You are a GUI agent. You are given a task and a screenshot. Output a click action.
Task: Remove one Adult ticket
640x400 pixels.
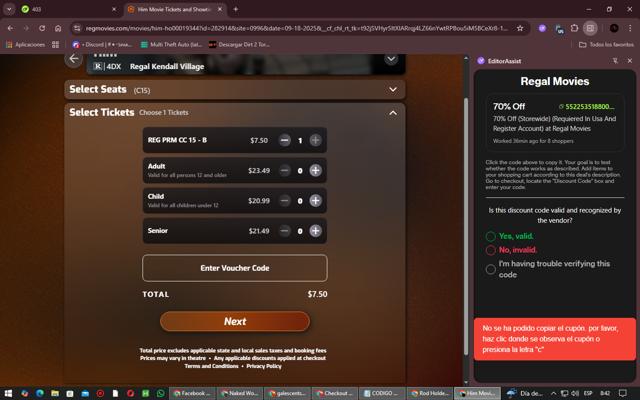pos(284,171)
